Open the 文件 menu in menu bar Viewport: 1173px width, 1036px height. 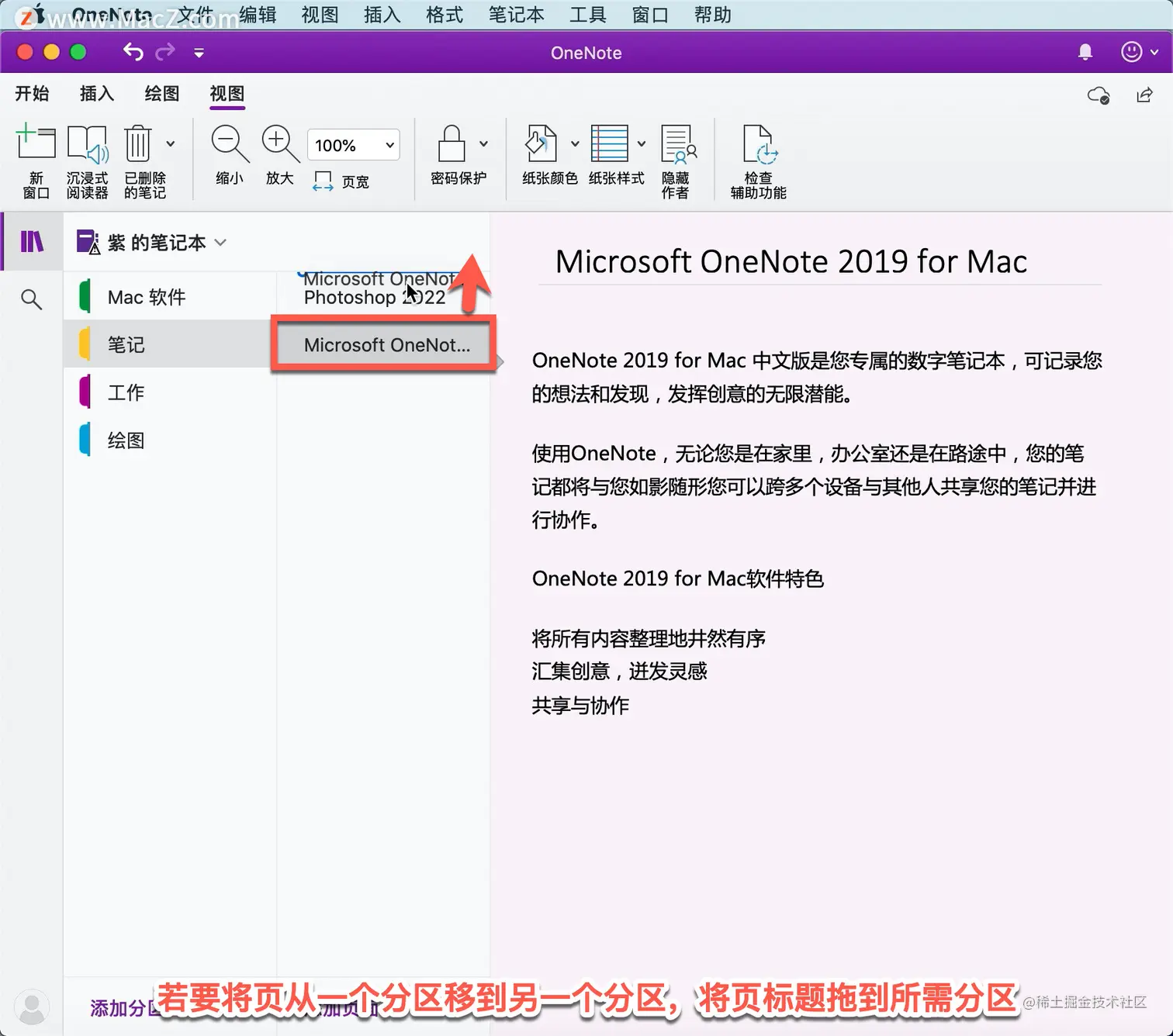[195, 15]
